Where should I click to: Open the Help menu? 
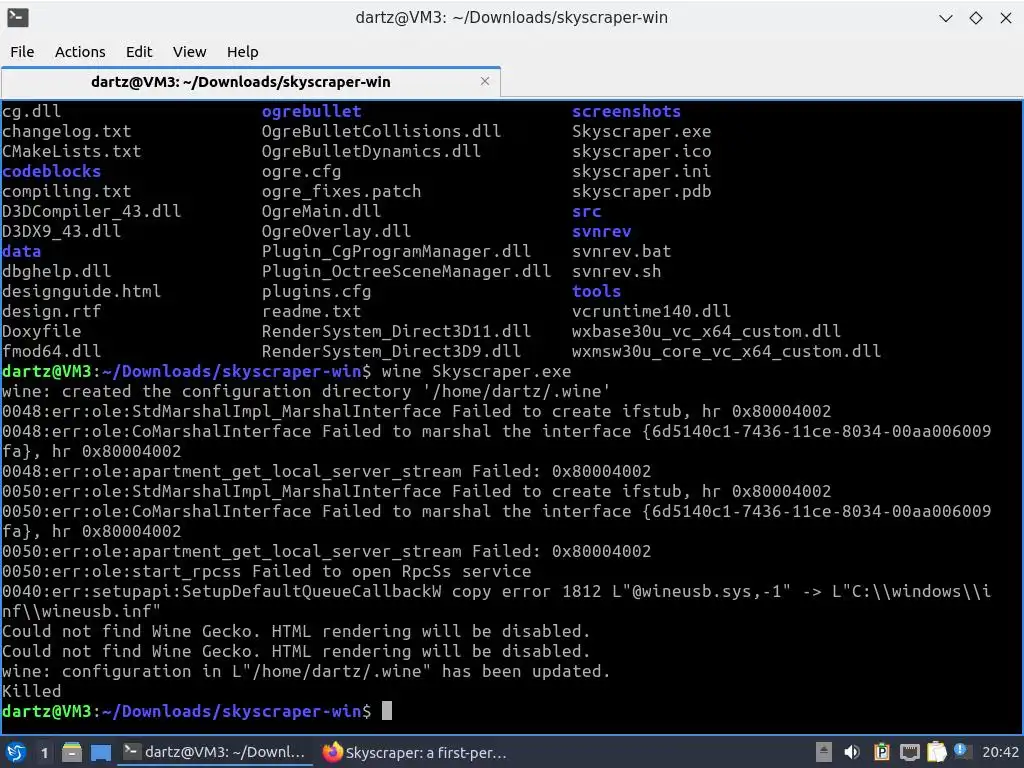pos(242,52)
